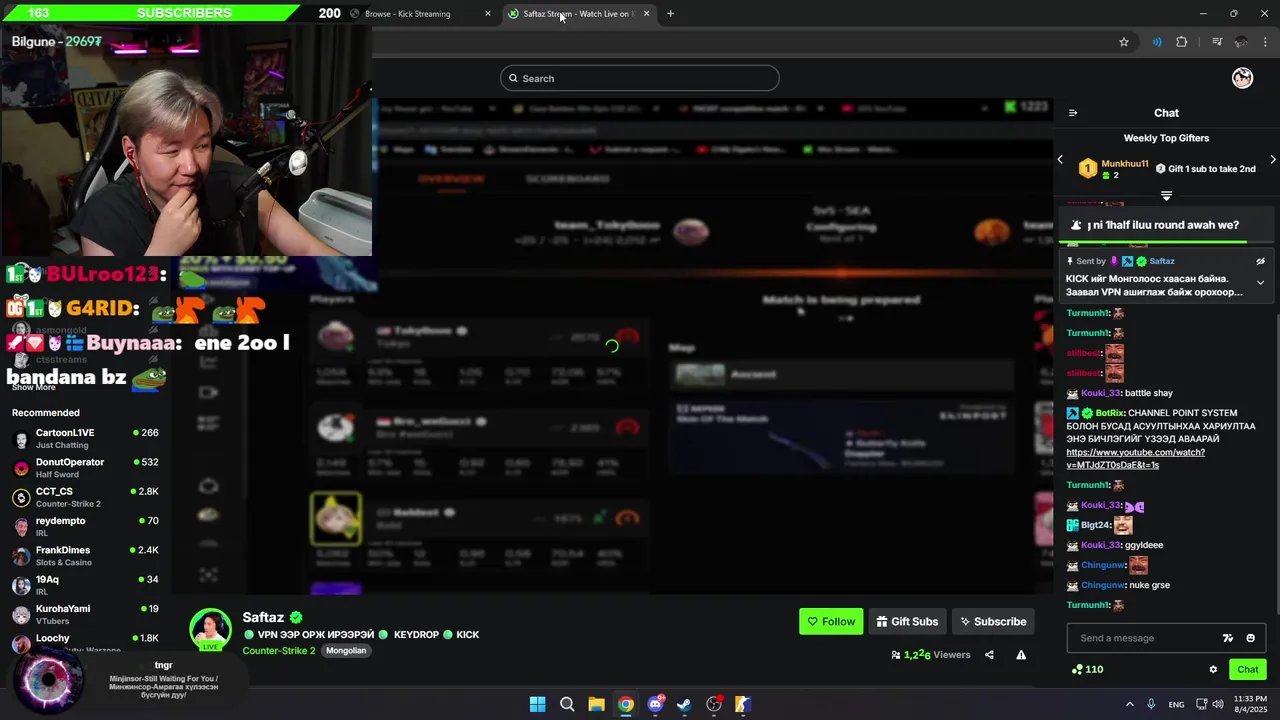The width and height of the screenshot is (1280, 720).
Task: Open the 110 channel points menu
Action: [1087, 669]
